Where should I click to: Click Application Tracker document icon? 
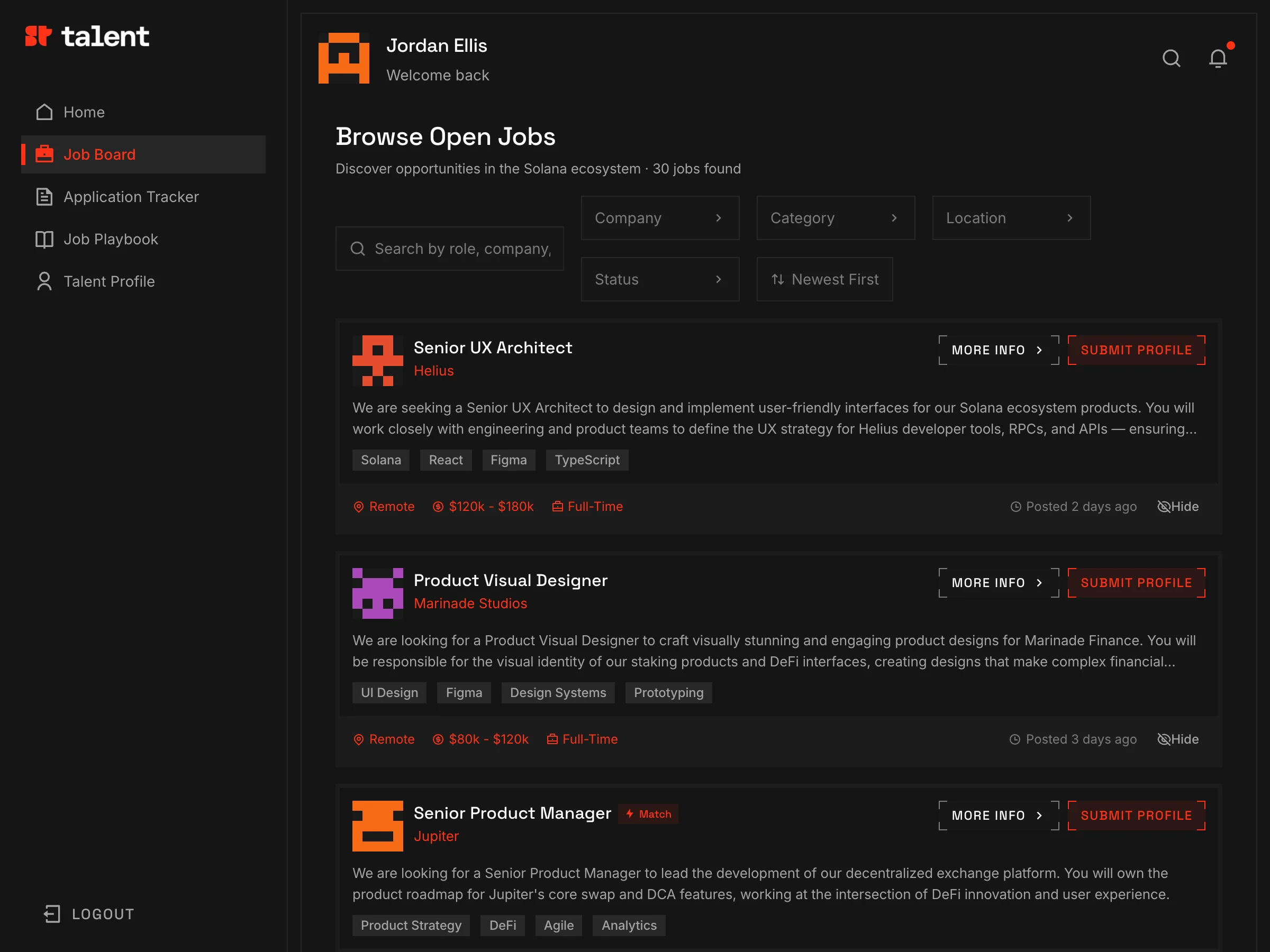44,197
